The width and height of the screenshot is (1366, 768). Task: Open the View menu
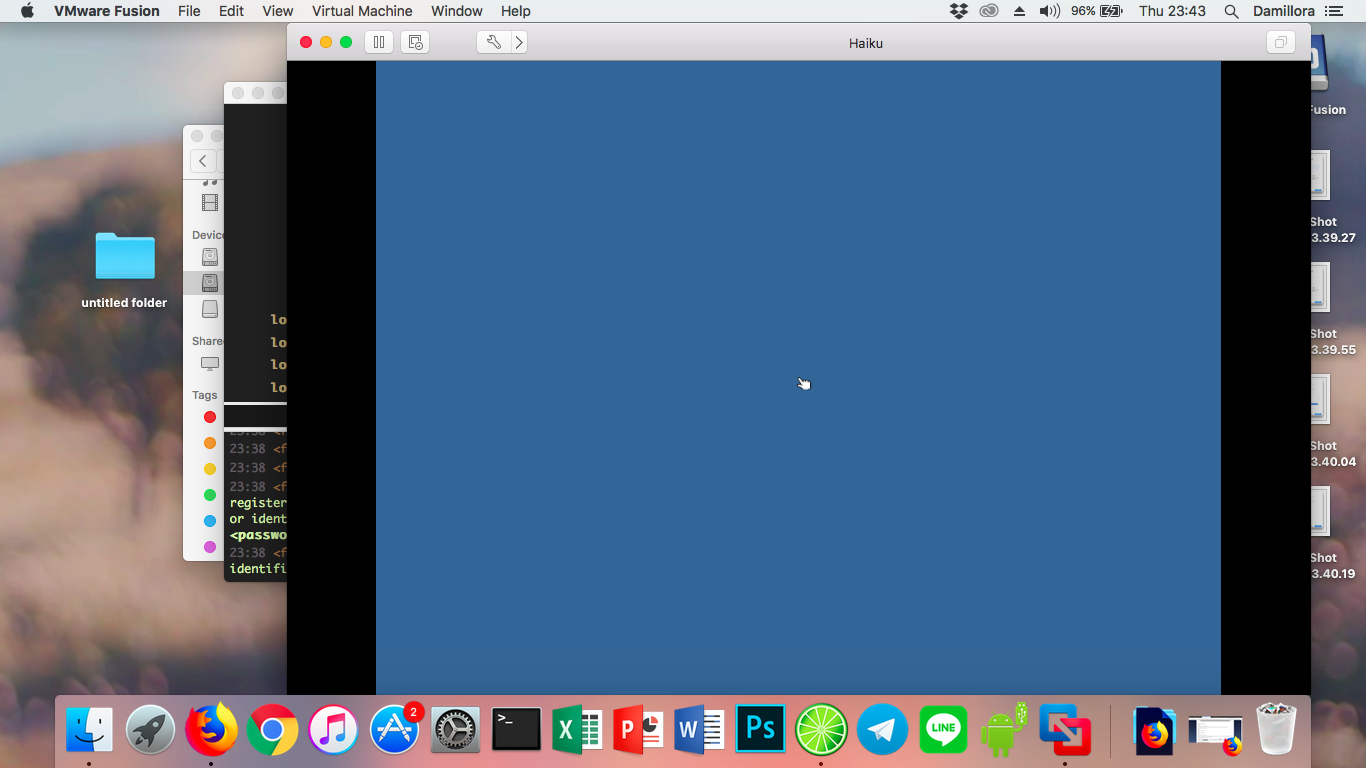[x=277, y=11]
